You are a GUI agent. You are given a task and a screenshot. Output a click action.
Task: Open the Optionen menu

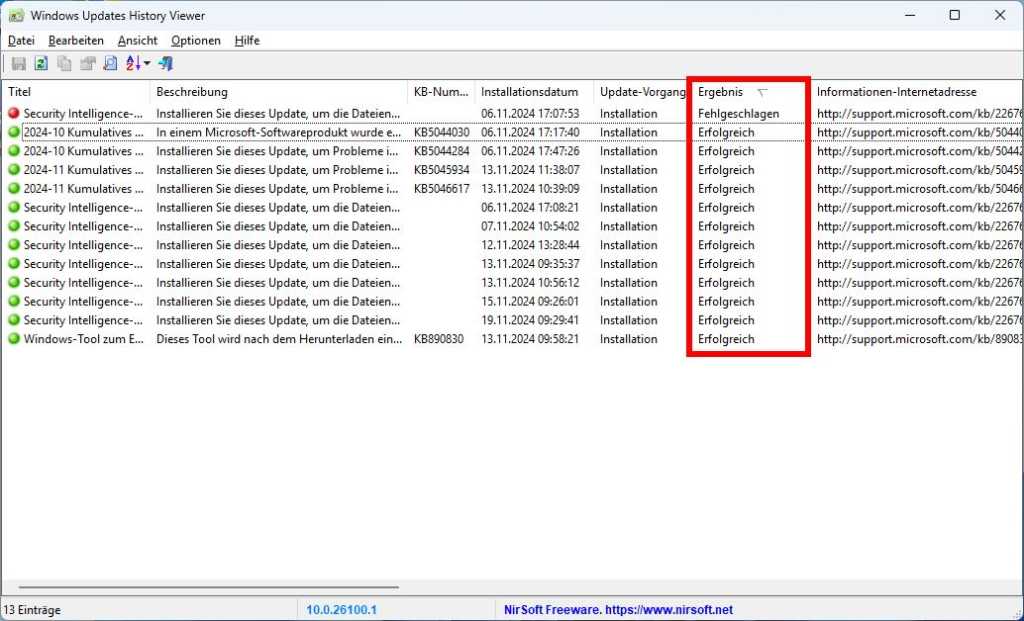(195, 40)
